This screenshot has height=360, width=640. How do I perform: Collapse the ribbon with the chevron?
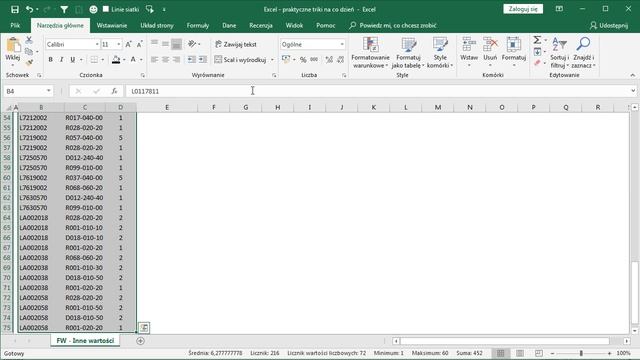tap(632, 75)
